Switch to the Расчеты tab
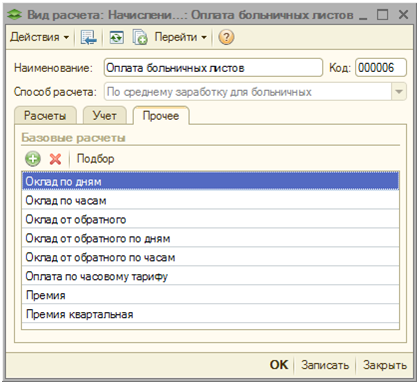The image size is (419, 384). pyautogui.click(x=45, y=116)
